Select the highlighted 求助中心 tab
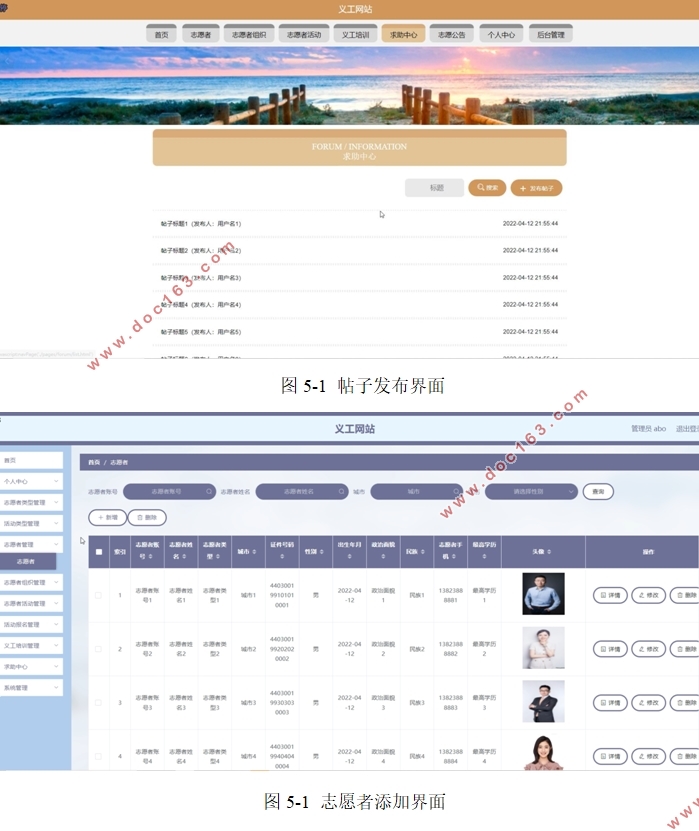The image size is (699, 831). tap(403, 34)
